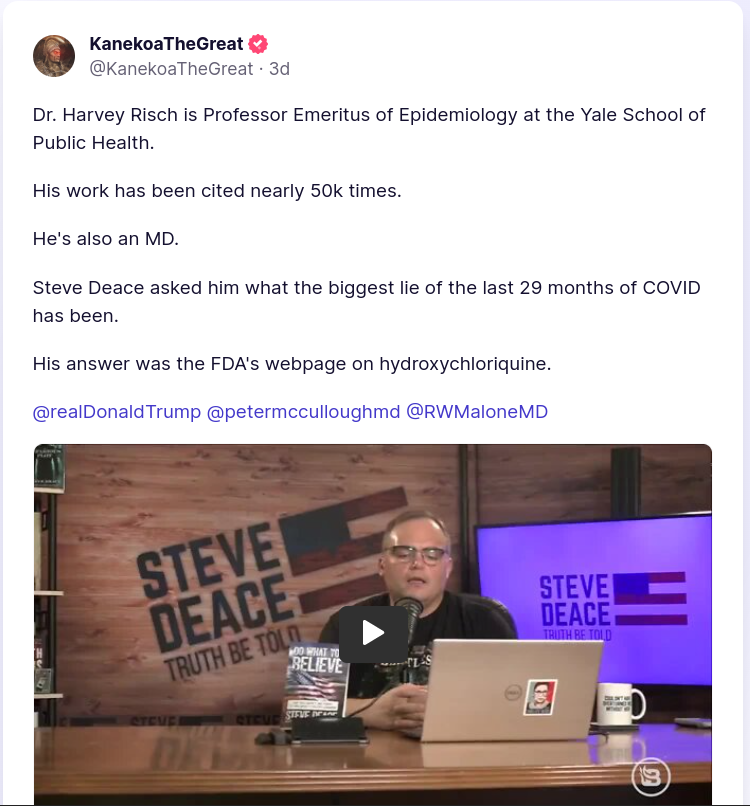Select the Yale School of Public Health sentence
Image resolution: width=750 pixels, height=806 pixels.
pyautogui.click(x=369, y=129)
